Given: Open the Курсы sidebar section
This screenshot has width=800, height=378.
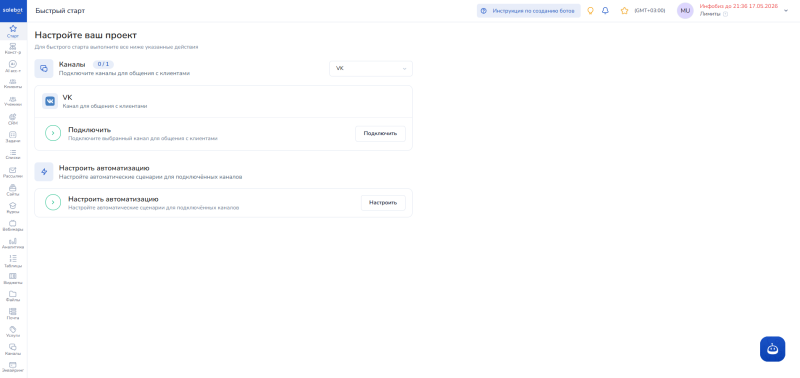Looking at the screenshot, I should [13, 208].
